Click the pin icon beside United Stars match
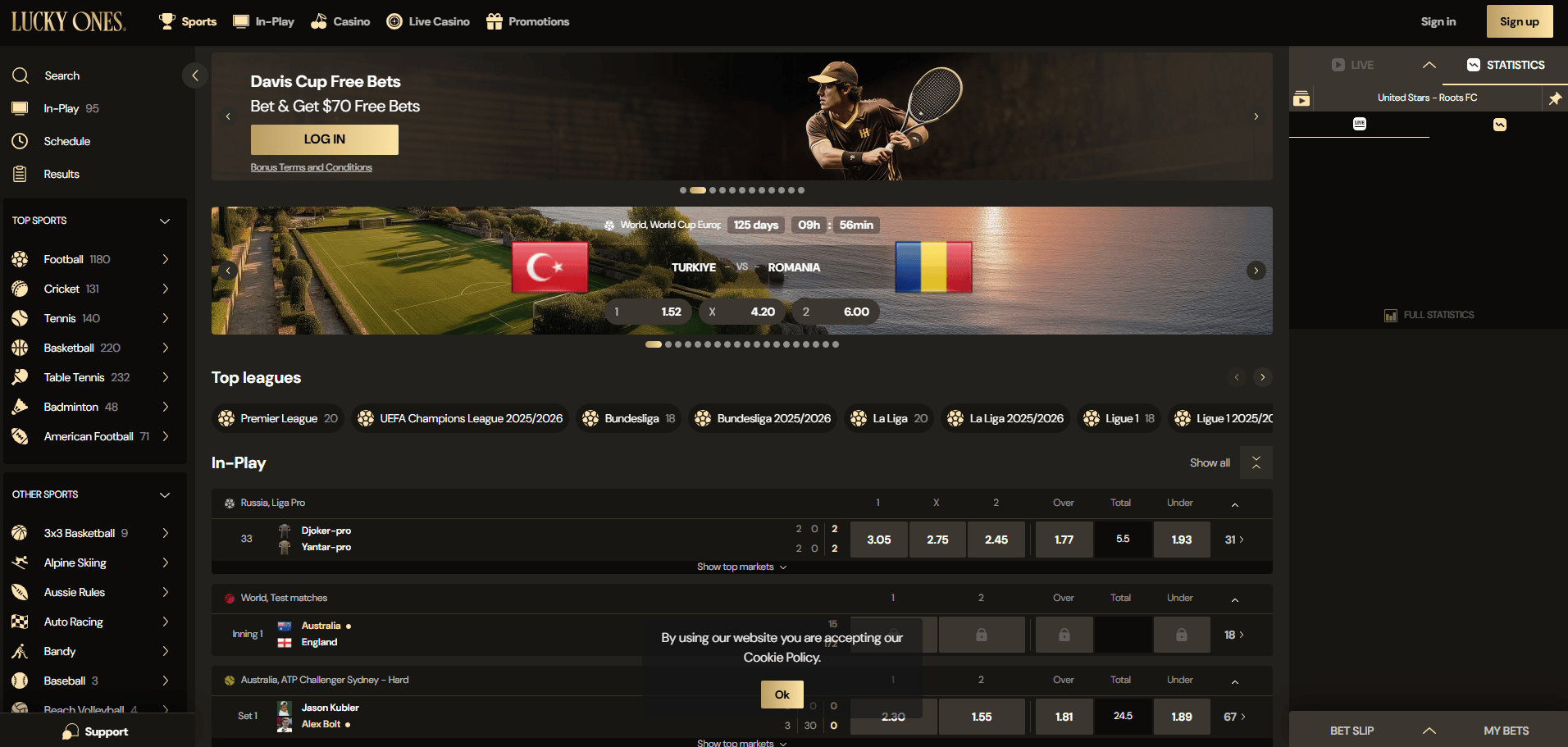This screenshot has width=1568, height=747. 1554,98
